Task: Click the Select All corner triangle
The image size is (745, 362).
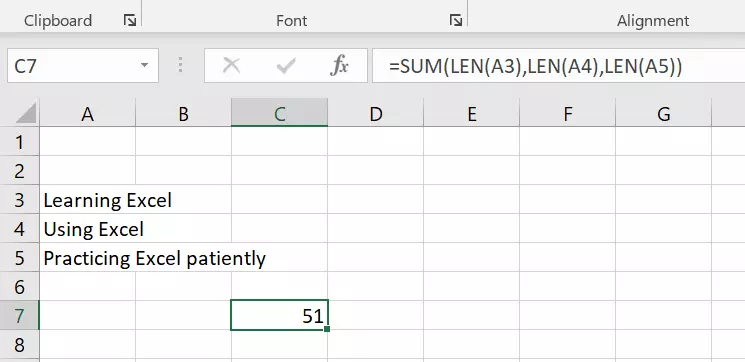Action: coord(26,114)
